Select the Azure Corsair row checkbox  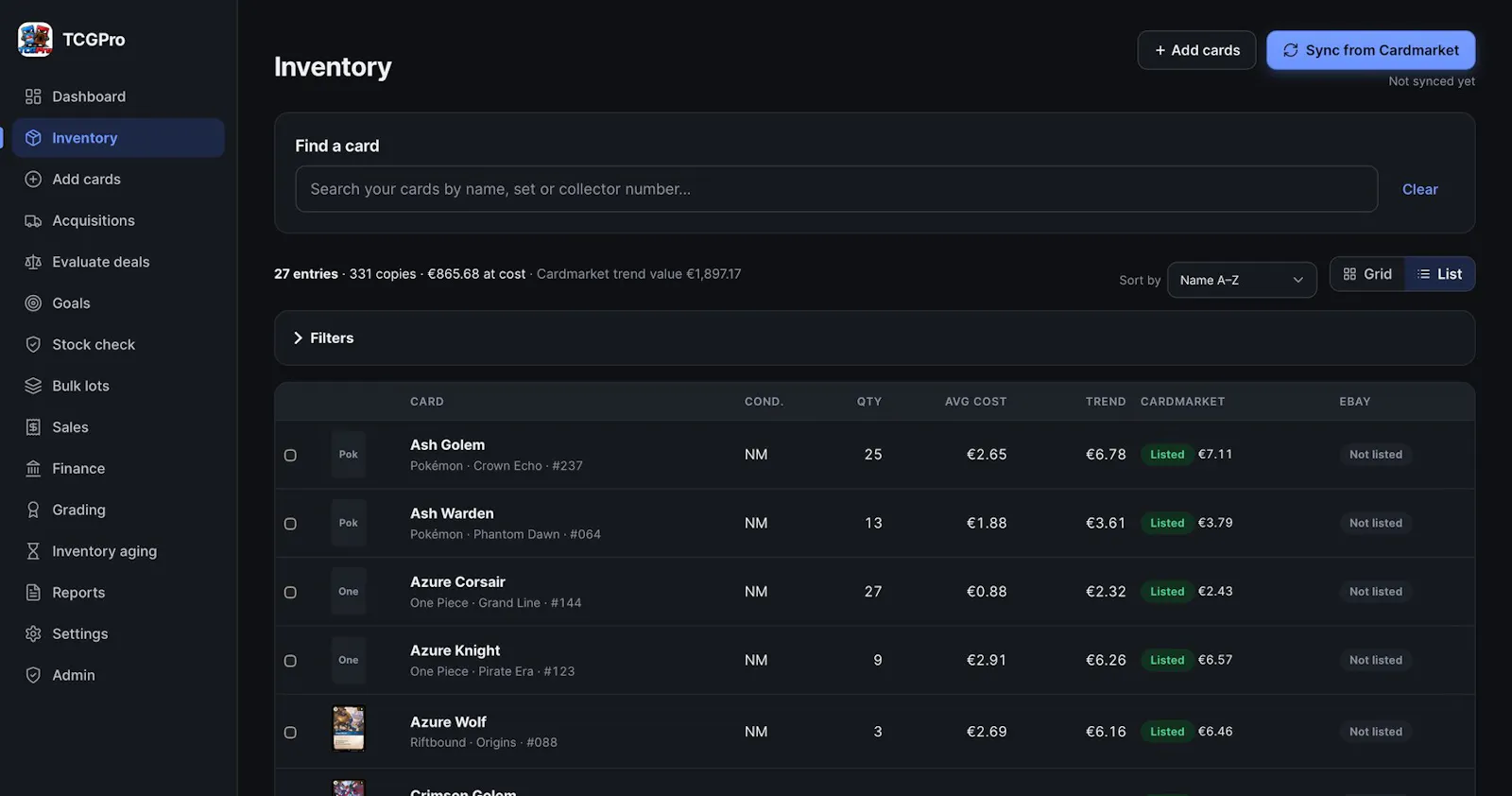(290, 593)
